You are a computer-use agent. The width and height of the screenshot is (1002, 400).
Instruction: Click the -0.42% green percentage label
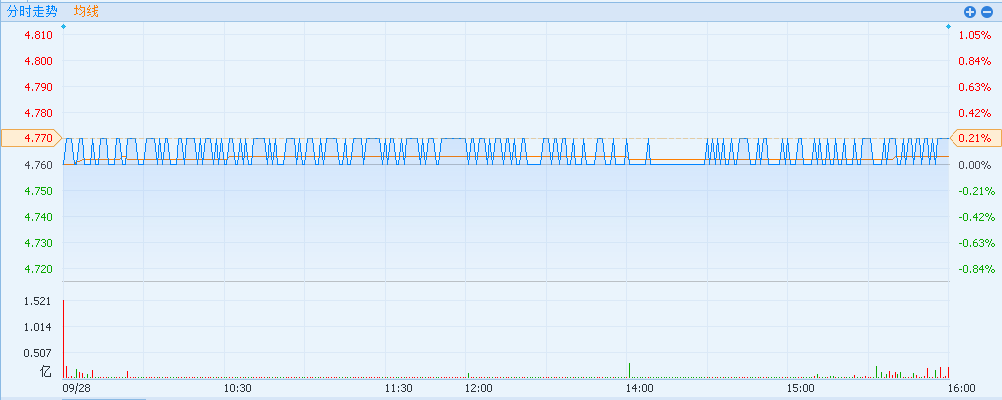tap(976, 217)
